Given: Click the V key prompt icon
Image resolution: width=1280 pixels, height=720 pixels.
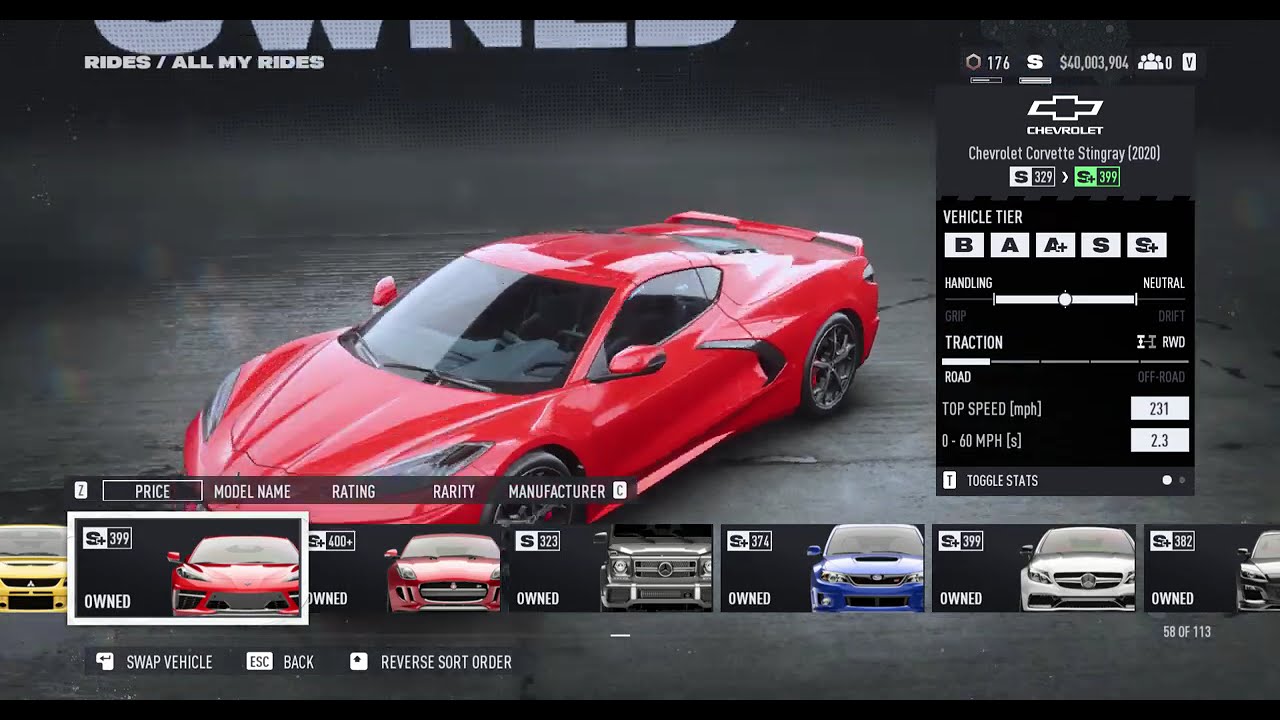Looking at the screenshot, I should pos(1189,62).
